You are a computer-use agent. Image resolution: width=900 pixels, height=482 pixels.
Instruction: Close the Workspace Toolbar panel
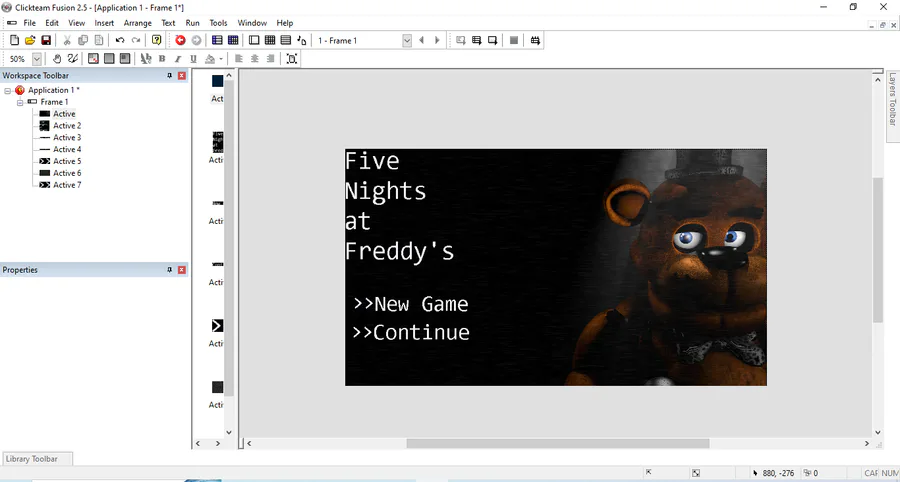pyautogui.click(x=182, y=76)
